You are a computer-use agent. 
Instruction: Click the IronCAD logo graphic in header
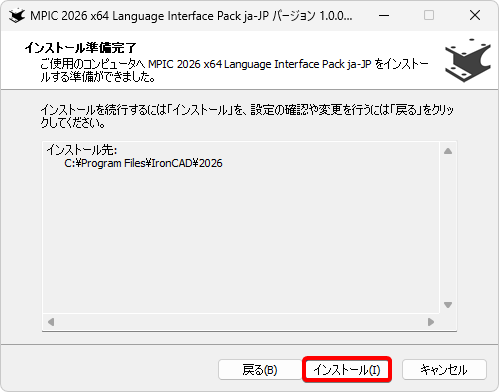click(x=468, y=60)
